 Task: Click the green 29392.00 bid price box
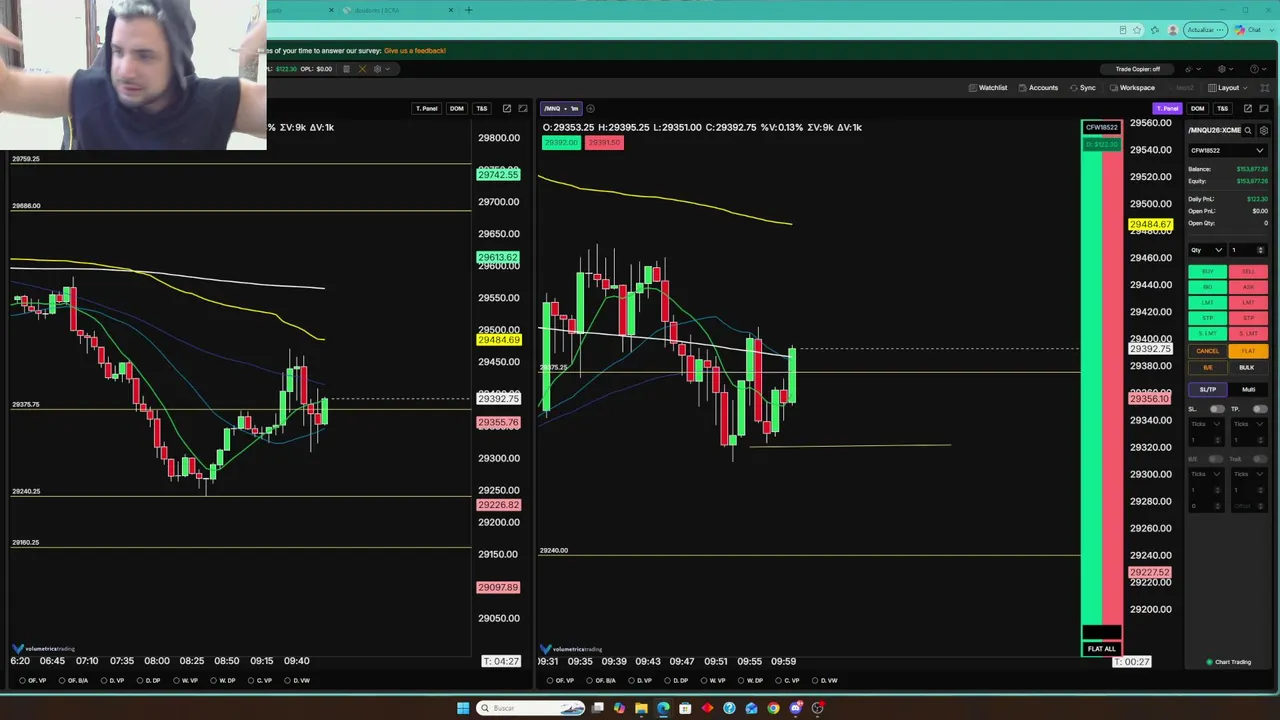[560, 143]
